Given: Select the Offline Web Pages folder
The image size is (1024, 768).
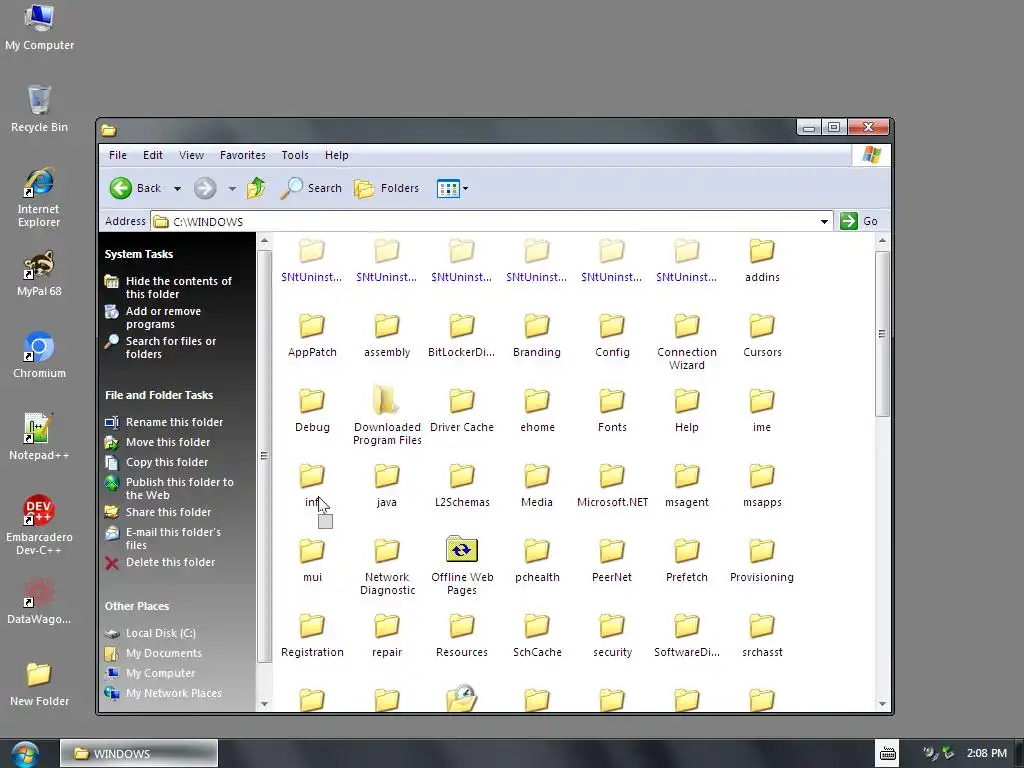Looking at the screenshot, I should [462, 566].
